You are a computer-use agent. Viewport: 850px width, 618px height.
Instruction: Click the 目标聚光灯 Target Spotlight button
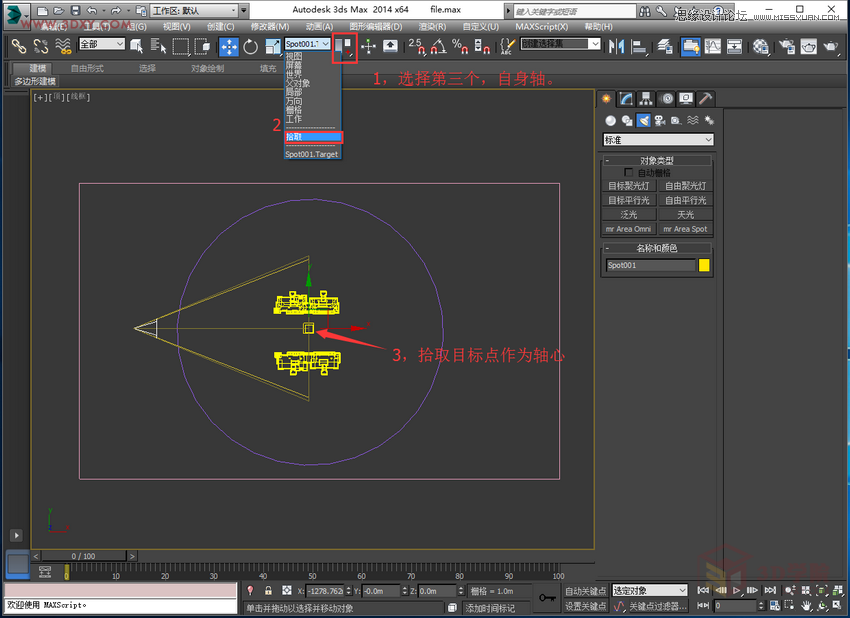629,185
